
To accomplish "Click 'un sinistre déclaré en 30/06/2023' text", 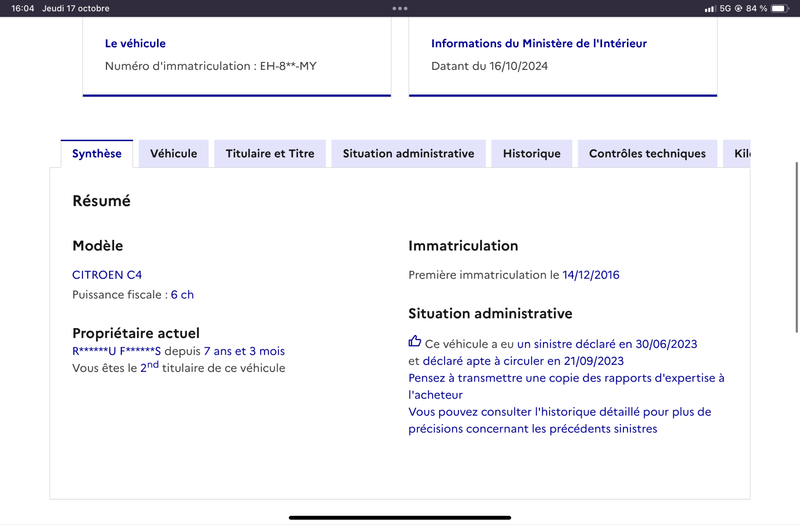I will coord(607,344).
